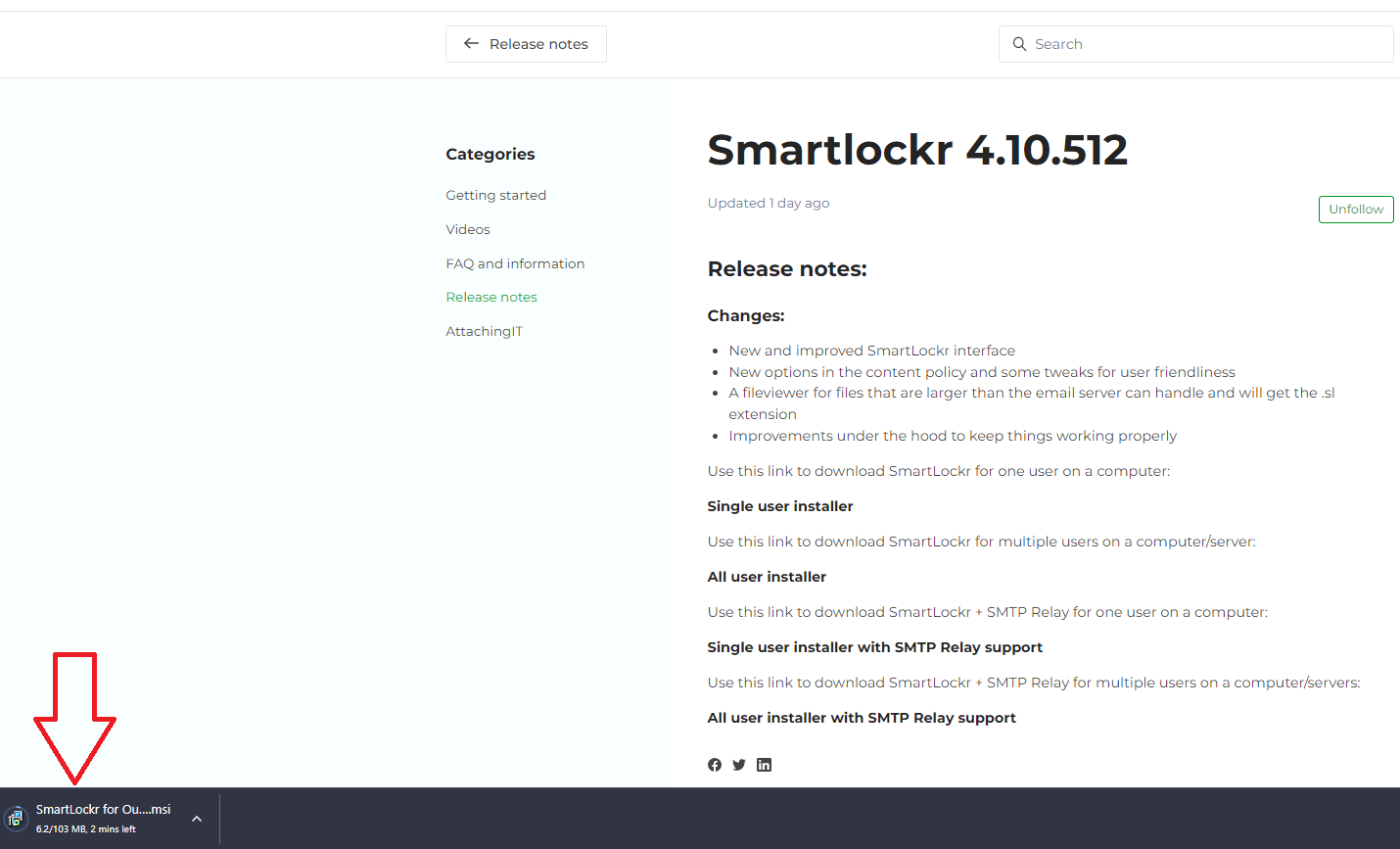Click 'New and improved SmartLockr interface' bullet

click(x=871, y=351)
